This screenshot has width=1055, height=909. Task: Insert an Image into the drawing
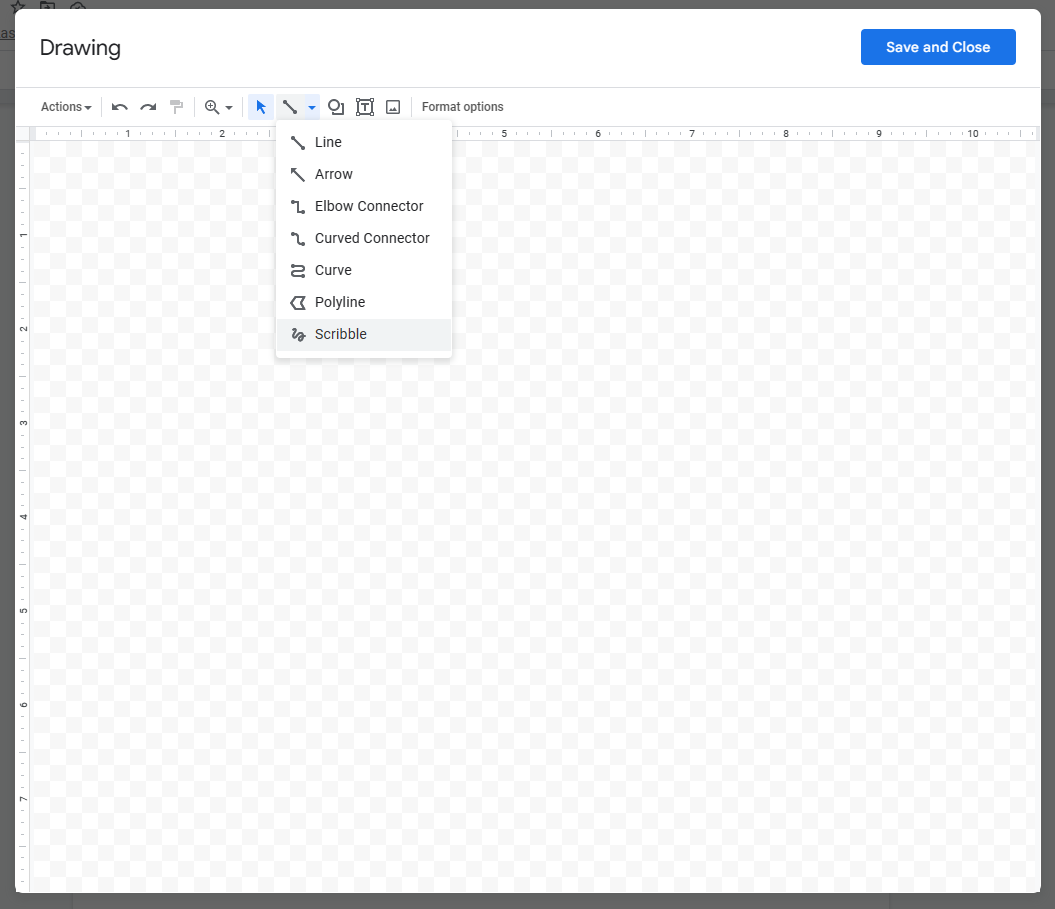pos(392,107)
